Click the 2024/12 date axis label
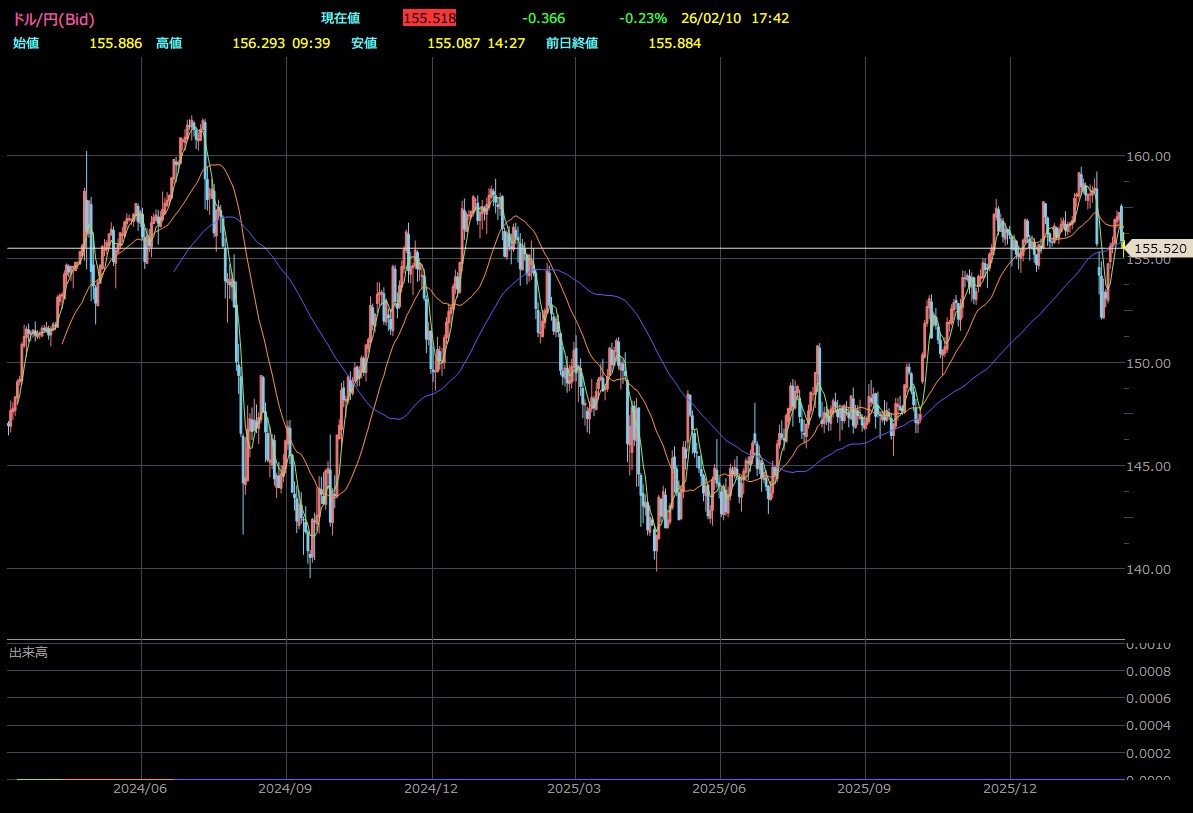 [431, 789]
